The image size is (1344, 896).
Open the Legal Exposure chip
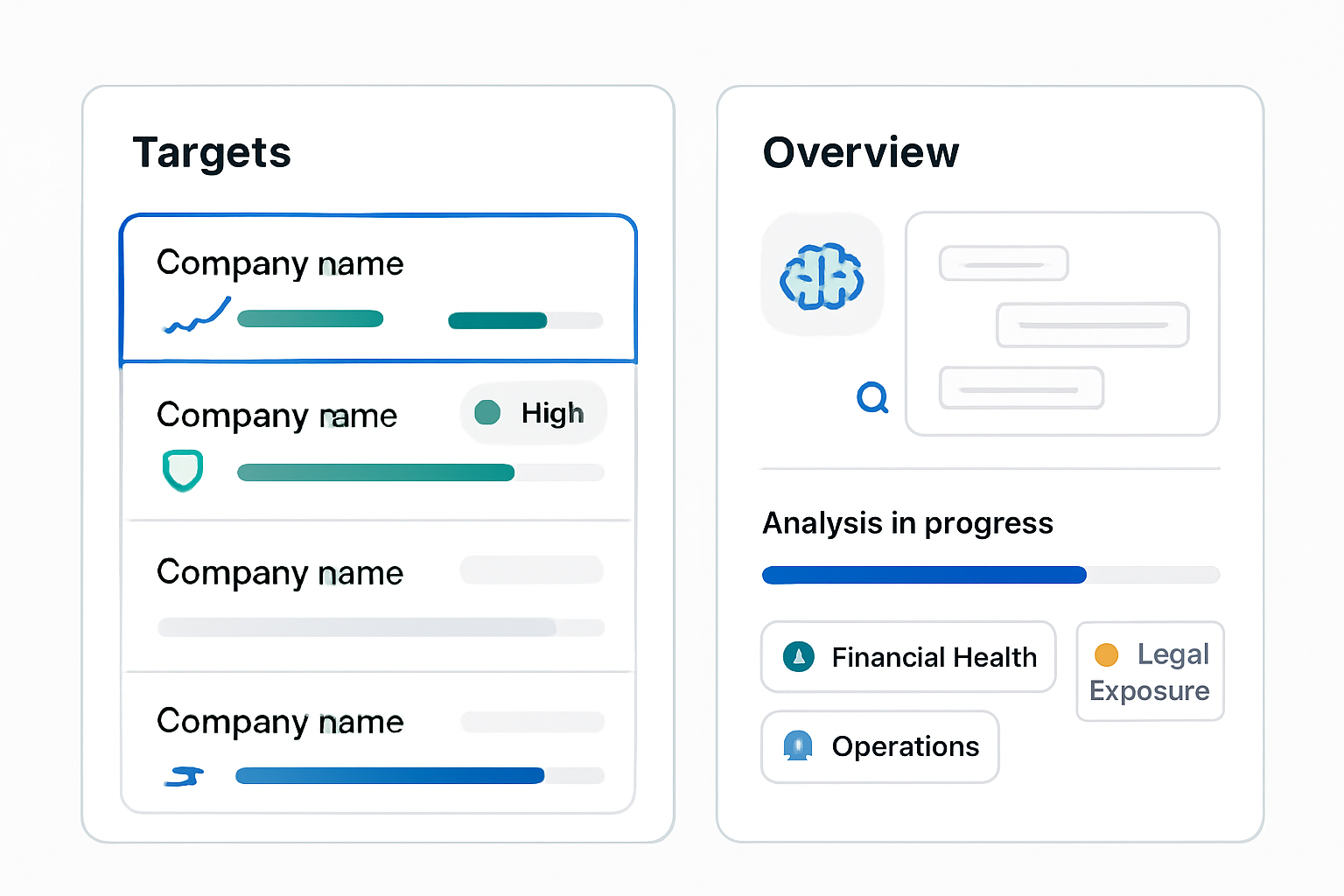(x=1150, y=672)
